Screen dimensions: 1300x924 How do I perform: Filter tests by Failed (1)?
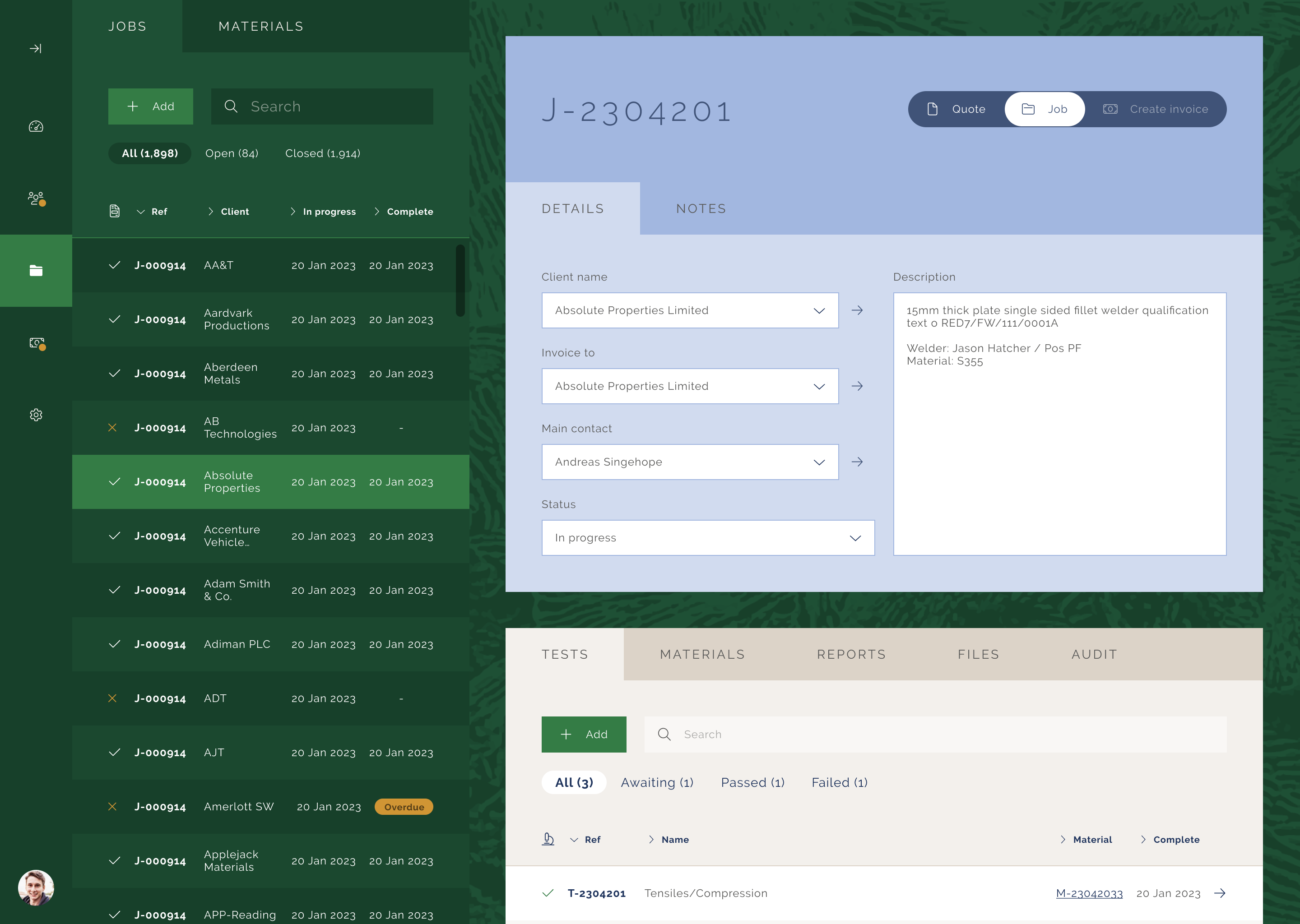coord(839,782)
